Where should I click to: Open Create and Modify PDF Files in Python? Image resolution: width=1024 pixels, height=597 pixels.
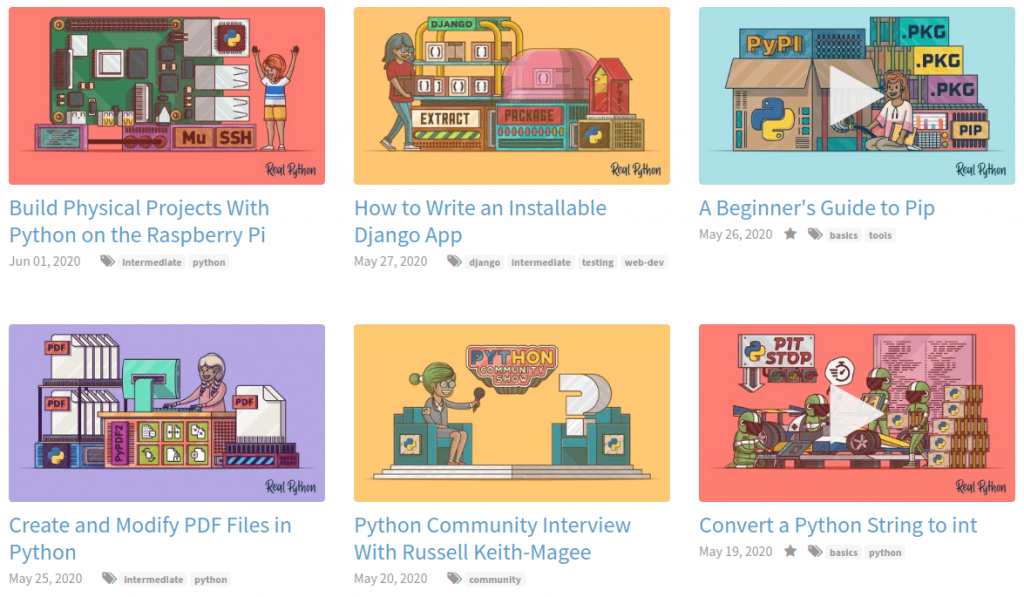pyautogui.click(x=150, y=539)
